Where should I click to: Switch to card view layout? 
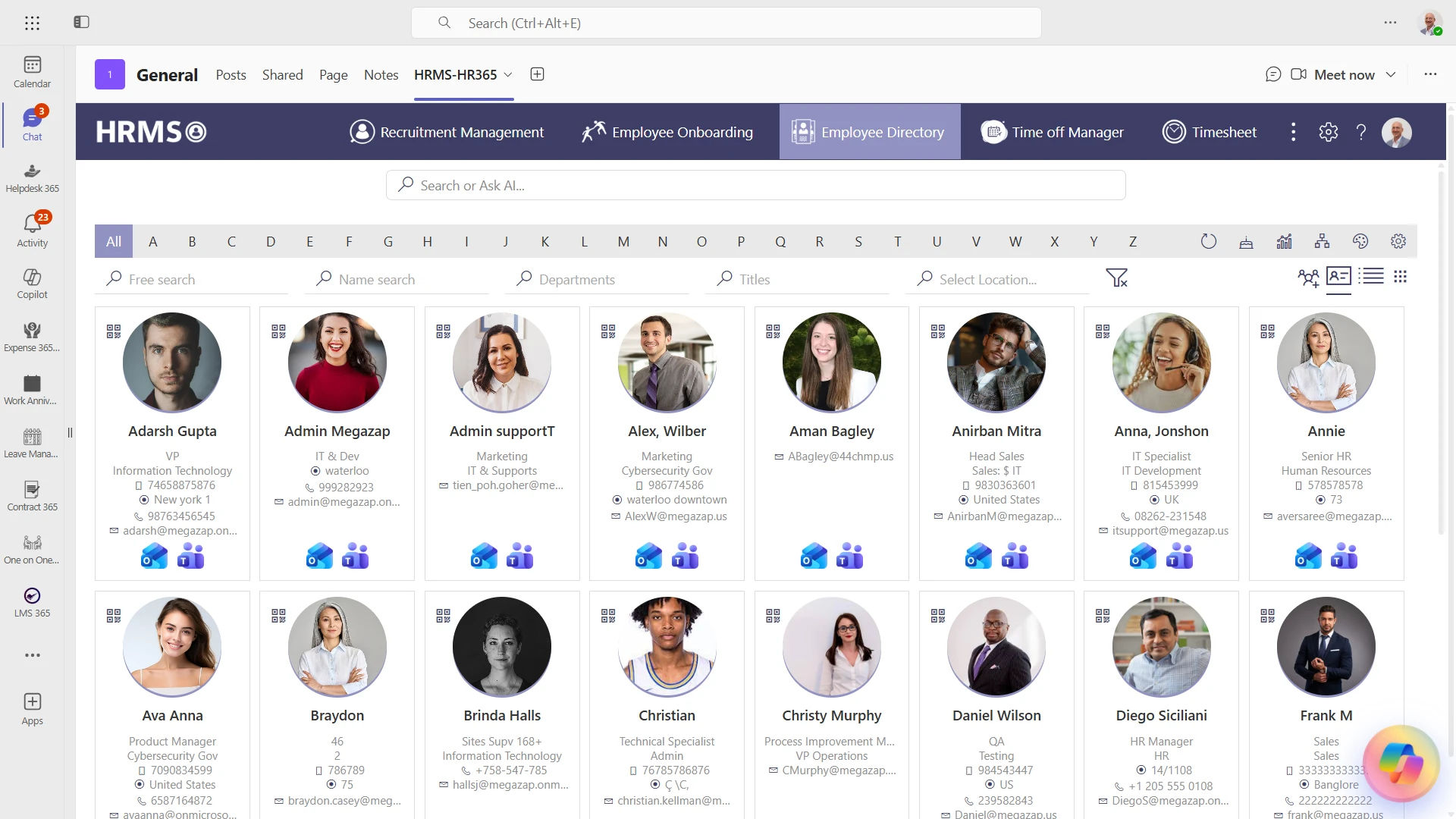(1338, 277)
